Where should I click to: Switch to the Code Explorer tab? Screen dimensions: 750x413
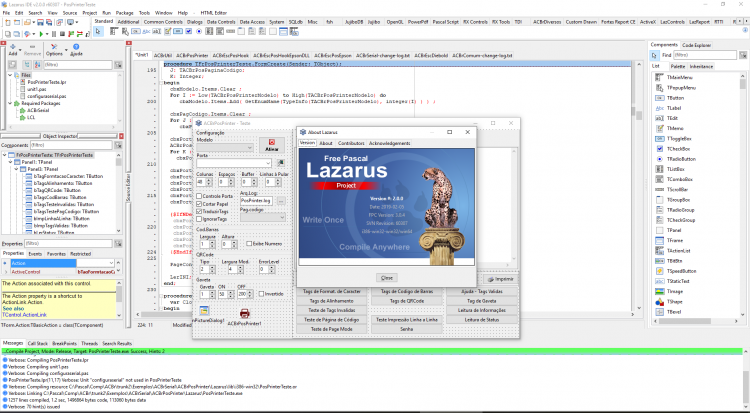click(696, 45)
